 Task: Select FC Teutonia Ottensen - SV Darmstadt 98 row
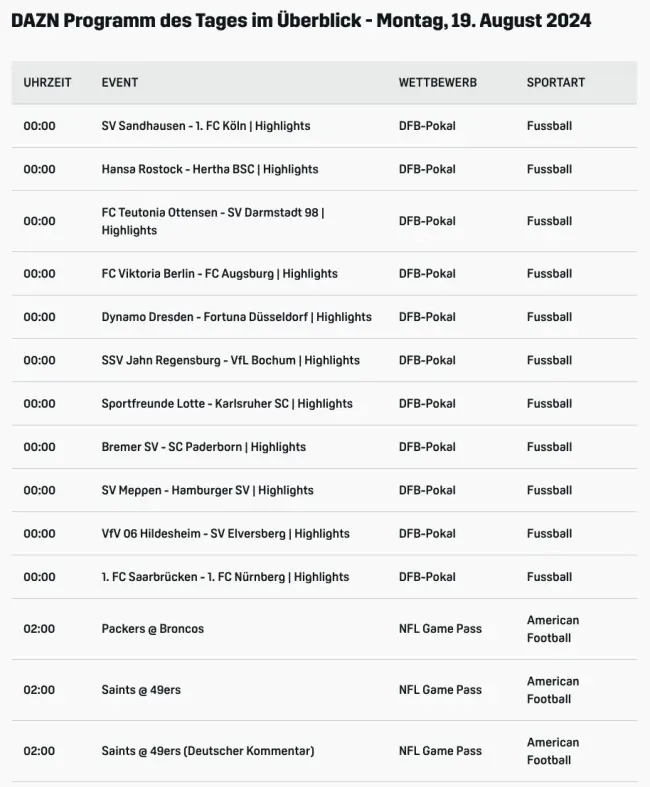(213, 221)
